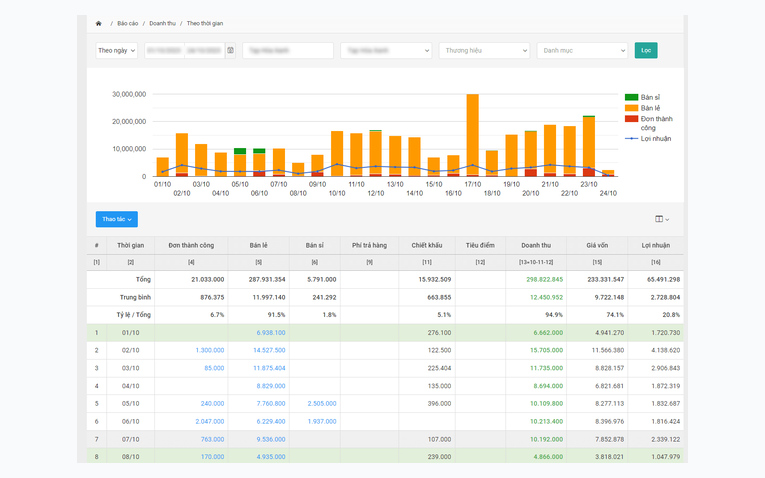
Task: Open the Thương hiệu dropdown
Action: (484, 50)
